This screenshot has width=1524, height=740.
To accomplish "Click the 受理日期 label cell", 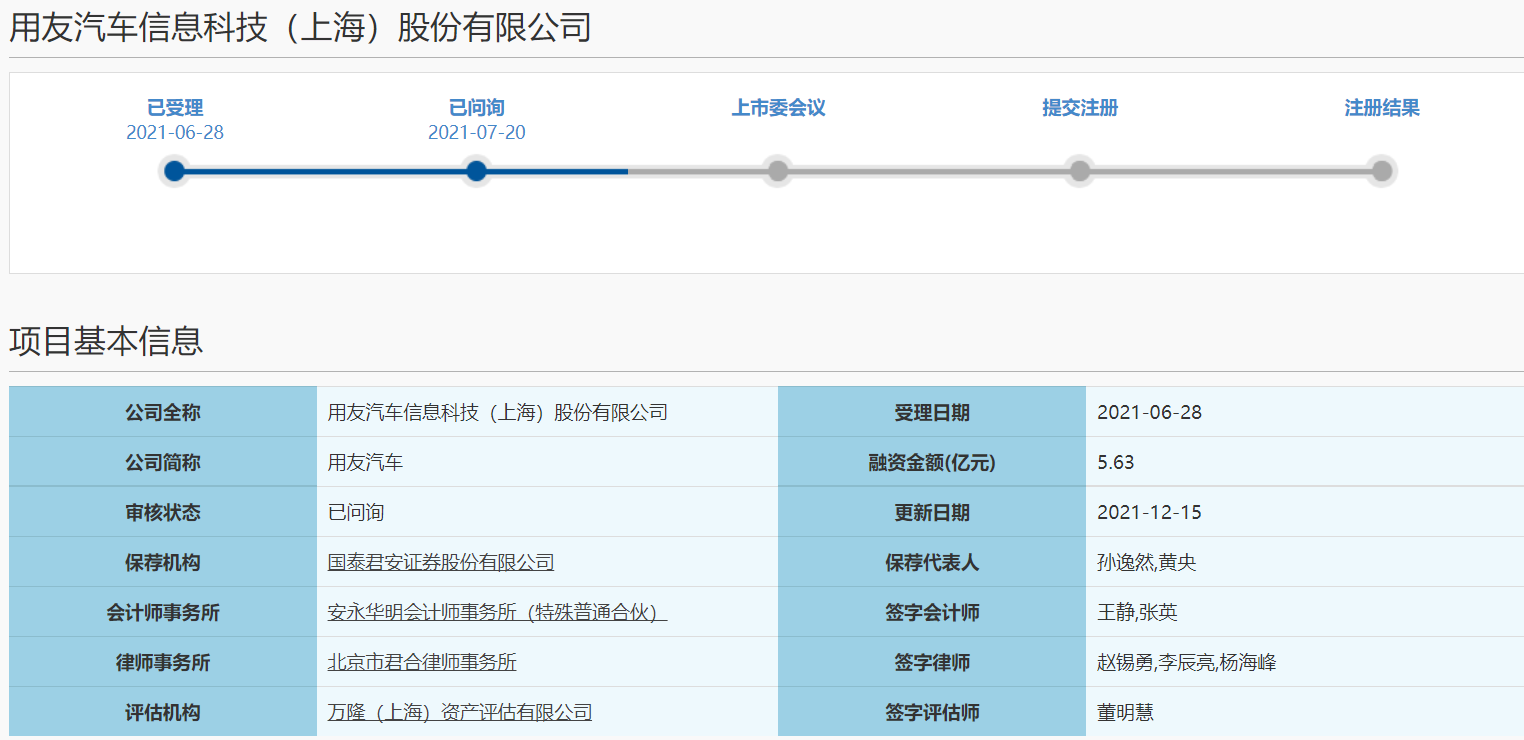I will pyautogui.click(x=932, y=412).
